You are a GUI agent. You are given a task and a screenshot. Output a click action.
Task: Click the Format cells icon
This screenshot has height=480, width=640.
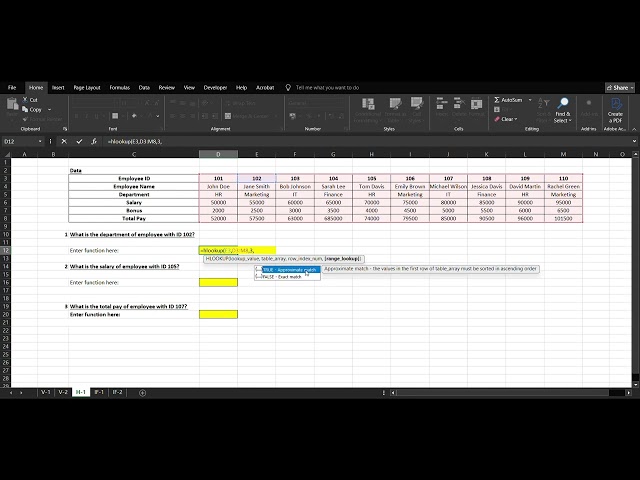[x=476, y=104]
